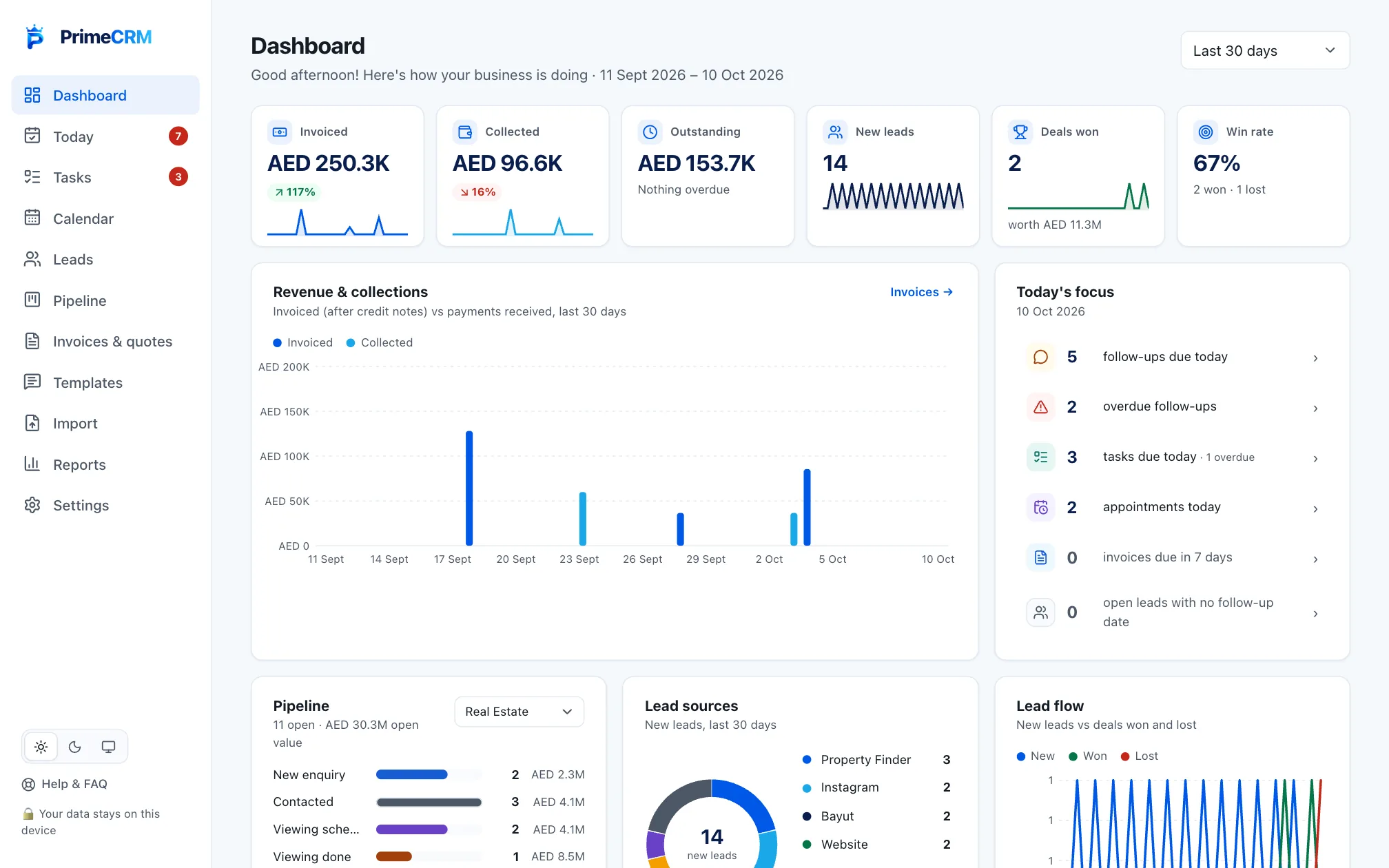Open open leads with no follow-up row
This screenshot has width=1389, height=868.
[x=1172, y=612]
